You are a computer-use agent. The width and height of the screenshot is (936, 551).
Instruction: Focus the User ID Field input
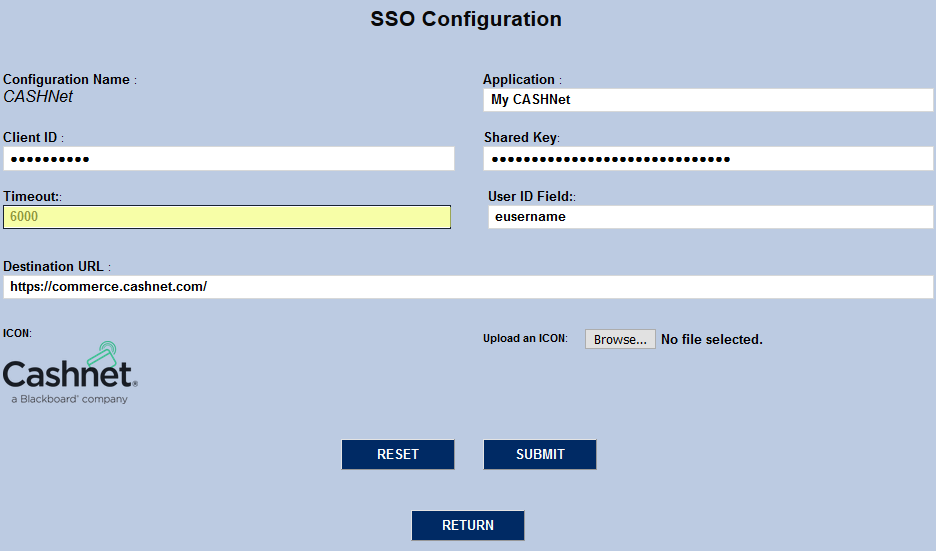pos(710,217)
